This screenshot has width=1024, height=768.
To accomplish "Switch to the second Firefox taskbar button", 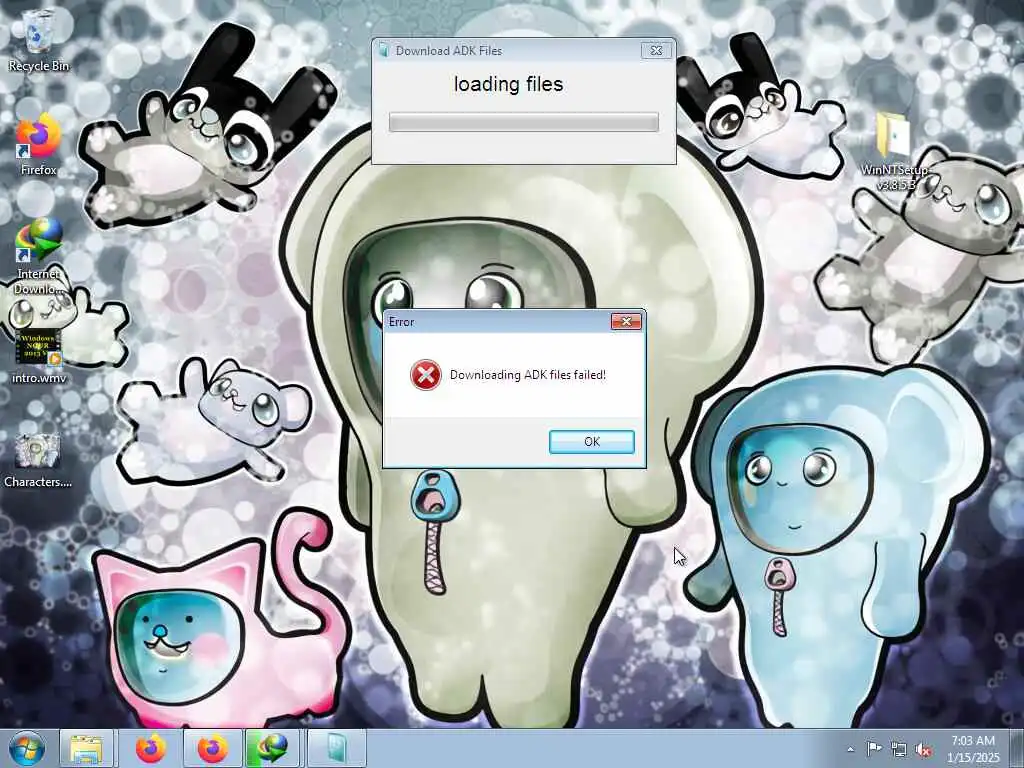I will (213, 748).
